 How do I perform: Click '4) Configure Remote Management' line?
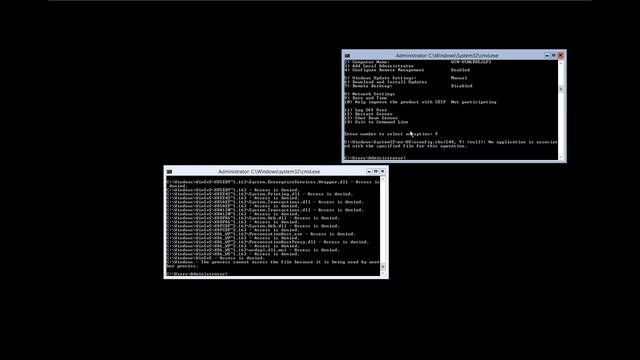click(x=384, y=70)
